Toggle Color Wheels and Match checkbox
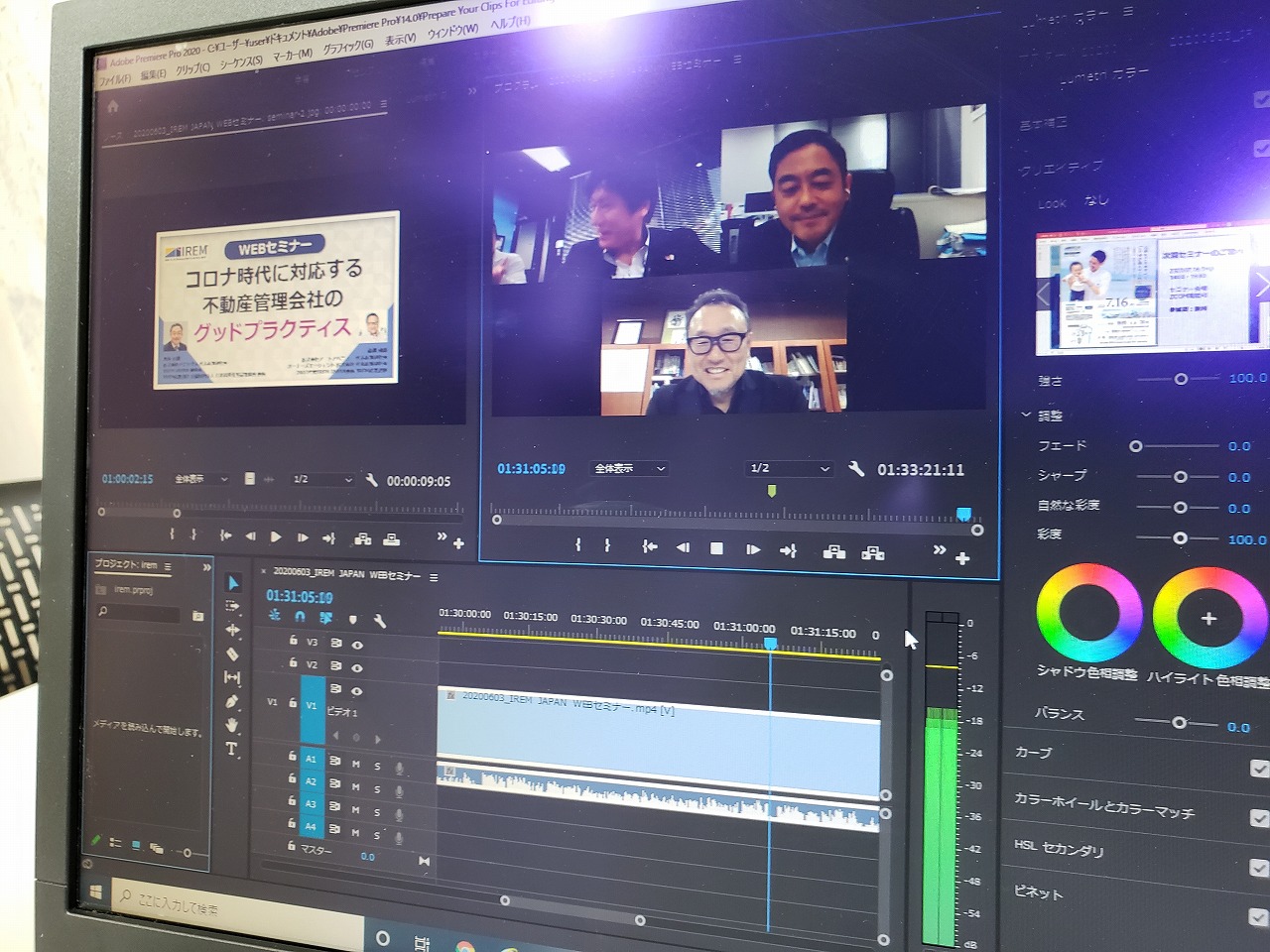 click(x=1259, y=818)
